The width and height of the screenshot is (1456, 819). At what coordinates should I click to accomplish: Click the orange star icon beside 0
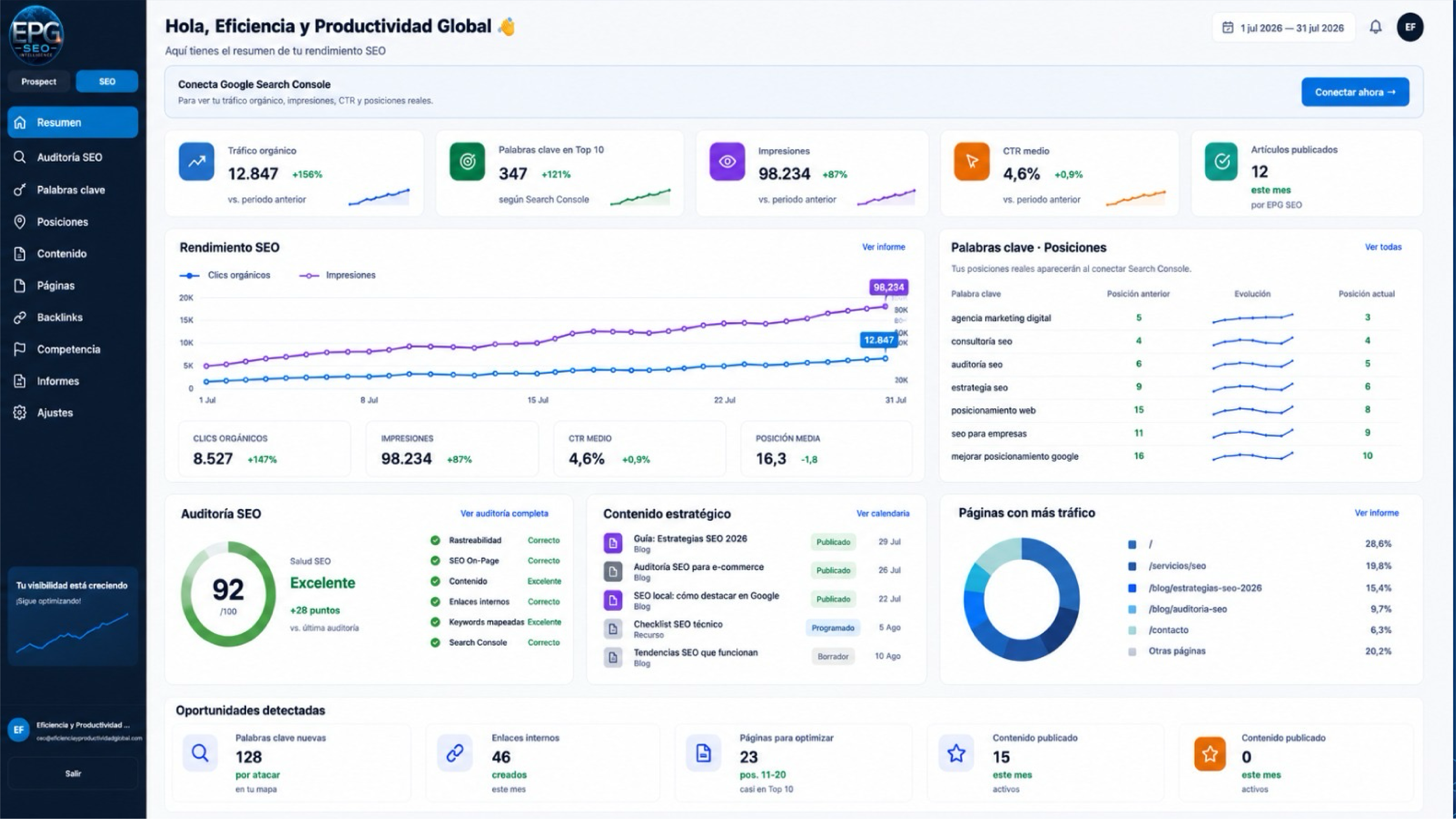(x=1210, y=754)
